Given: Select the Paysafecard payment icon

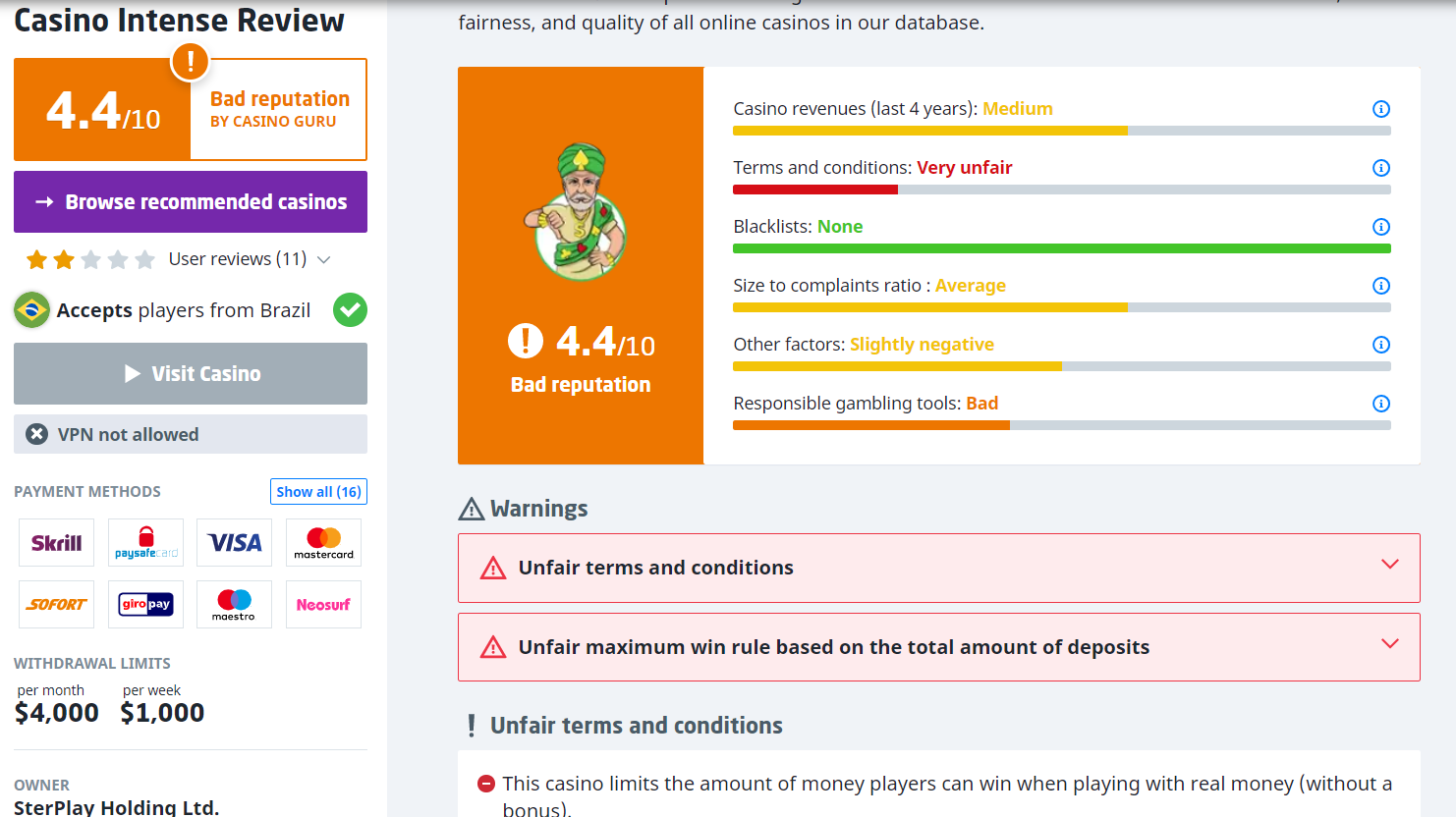Looking at the screenshot, I should 145,543.
